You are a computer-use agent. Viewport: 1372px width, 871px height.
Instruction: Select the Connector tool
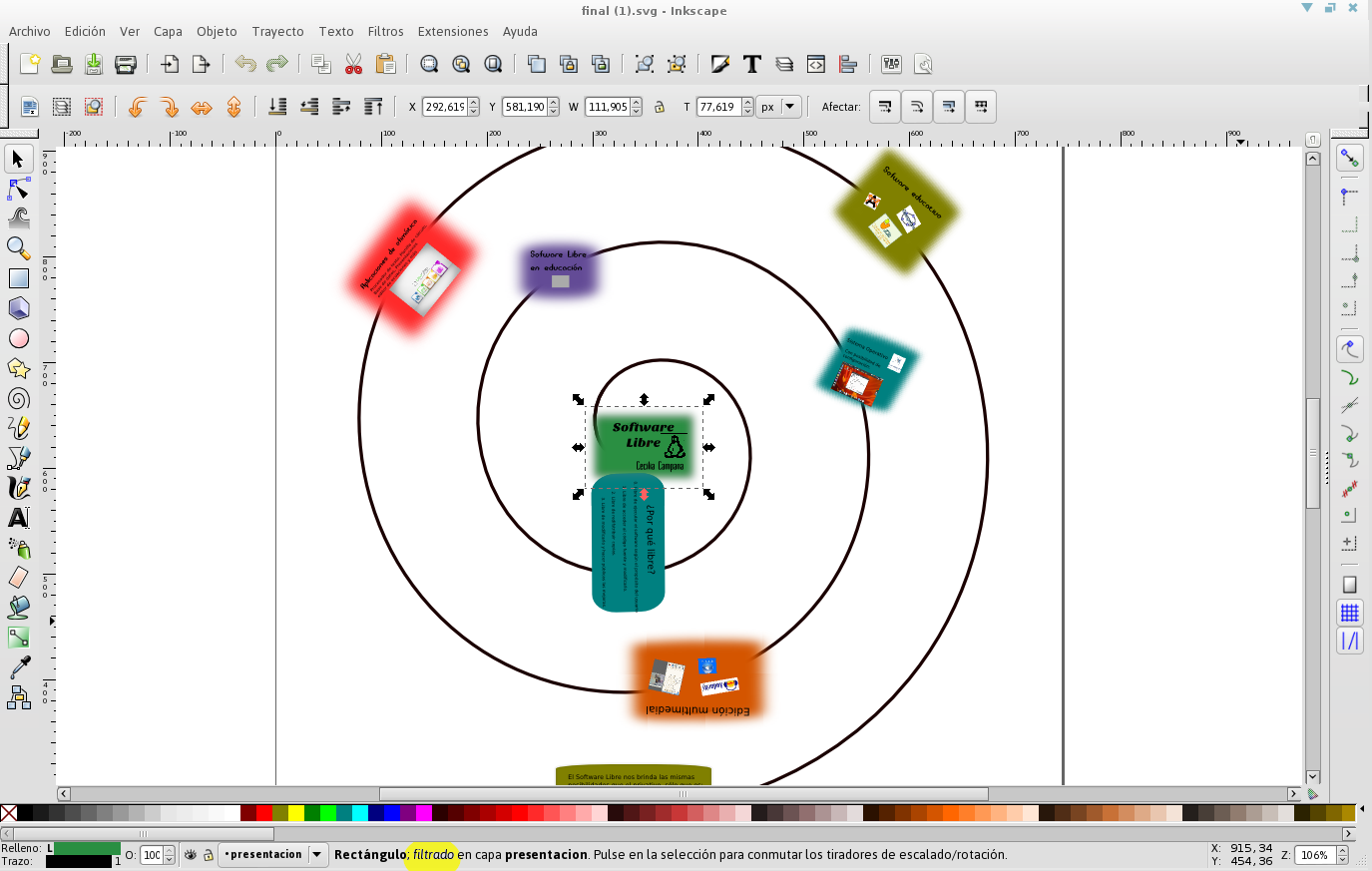(18, 696)
